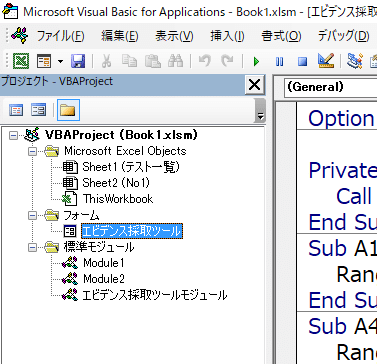The image size is (377, 364).
Task: Collapse the VBAProject (Book1.xlsm) node
Action: [x=13, y=135]
